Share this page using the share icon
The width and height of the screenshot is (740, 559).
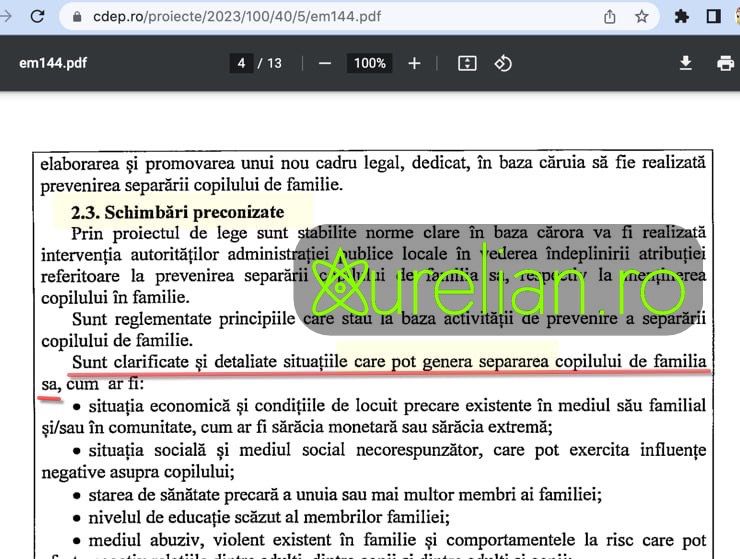click(x=610, y=17)
